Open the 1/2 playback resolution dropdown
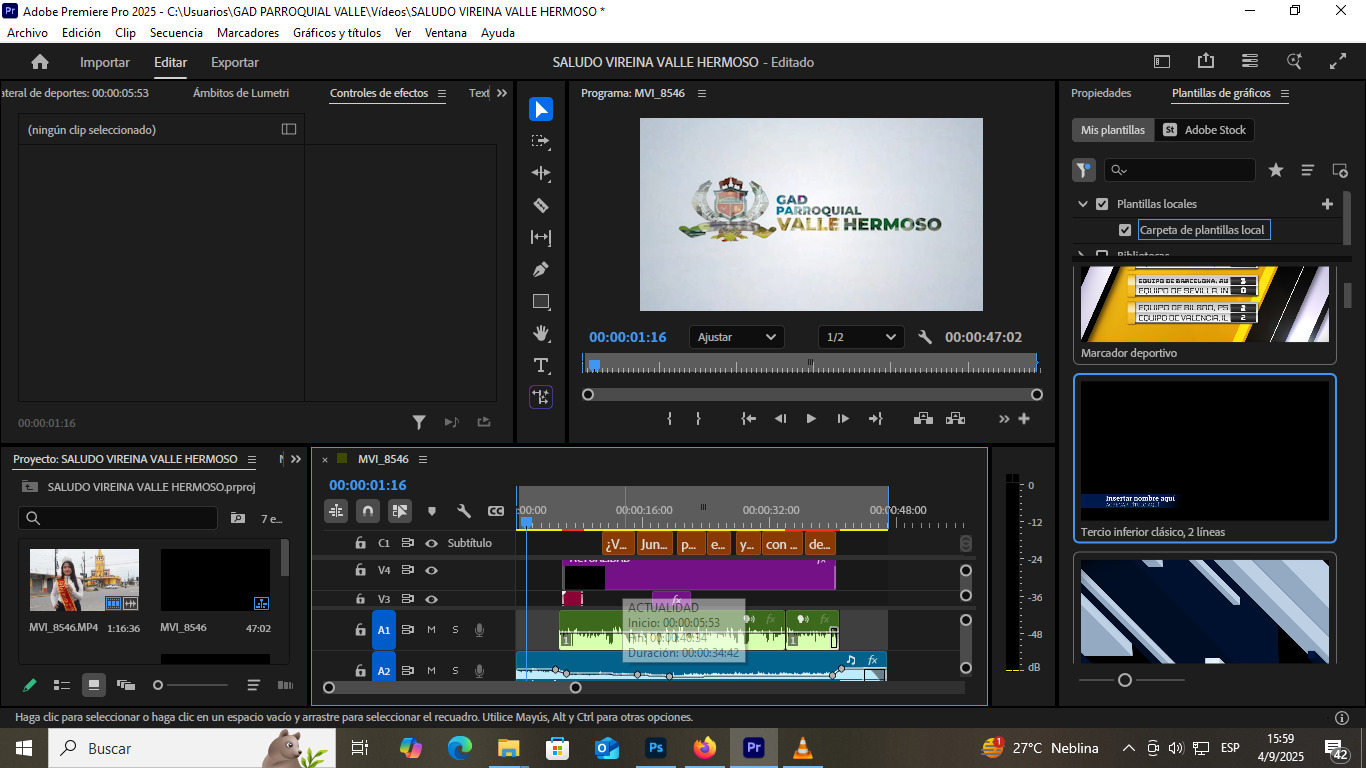 (860, 337)
